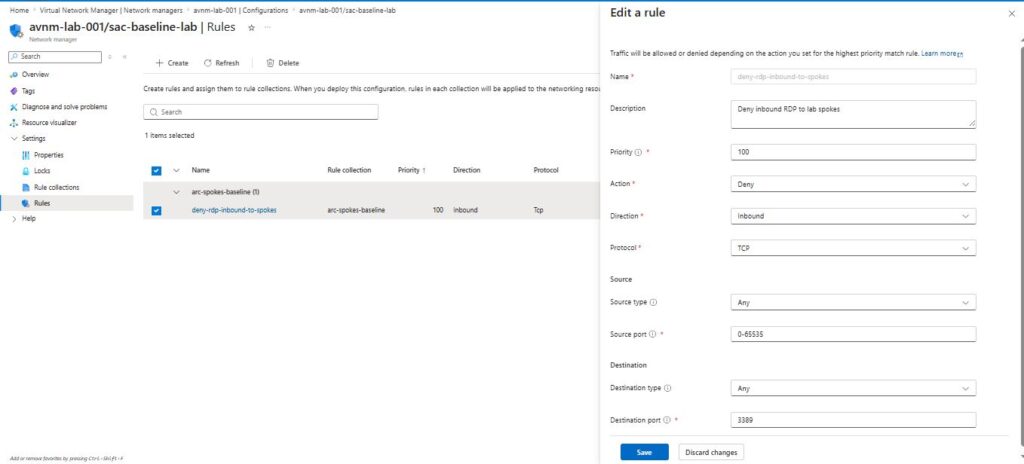Click Discard changes
Viewport: 1024px width, 464px height.
tap(711, 452)
